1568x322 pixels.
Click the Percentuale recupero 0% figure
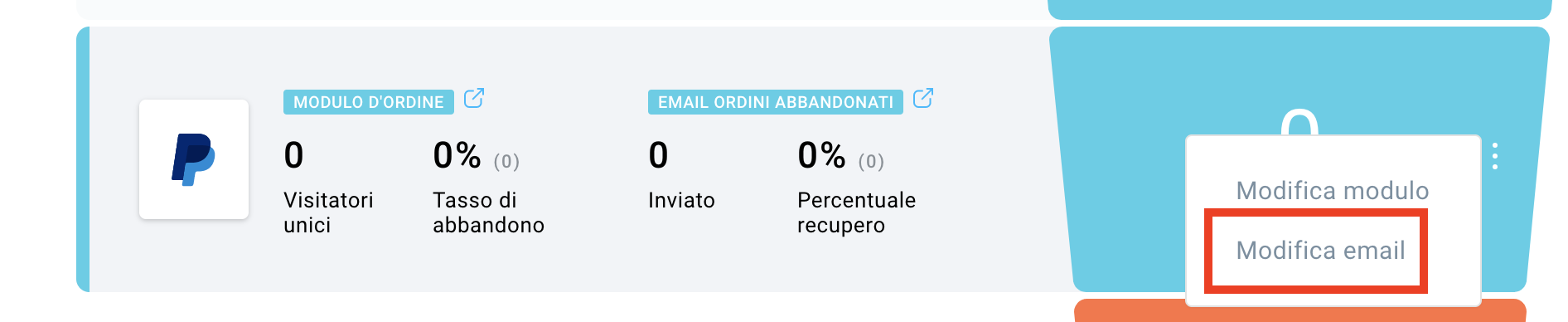821,155
